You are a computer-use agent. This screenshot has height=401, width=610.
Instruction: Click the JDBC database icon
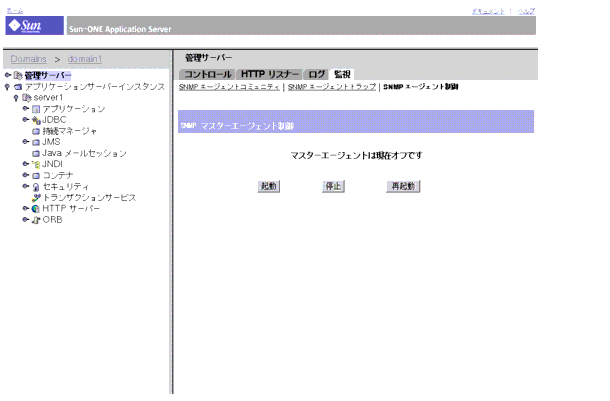36,120
